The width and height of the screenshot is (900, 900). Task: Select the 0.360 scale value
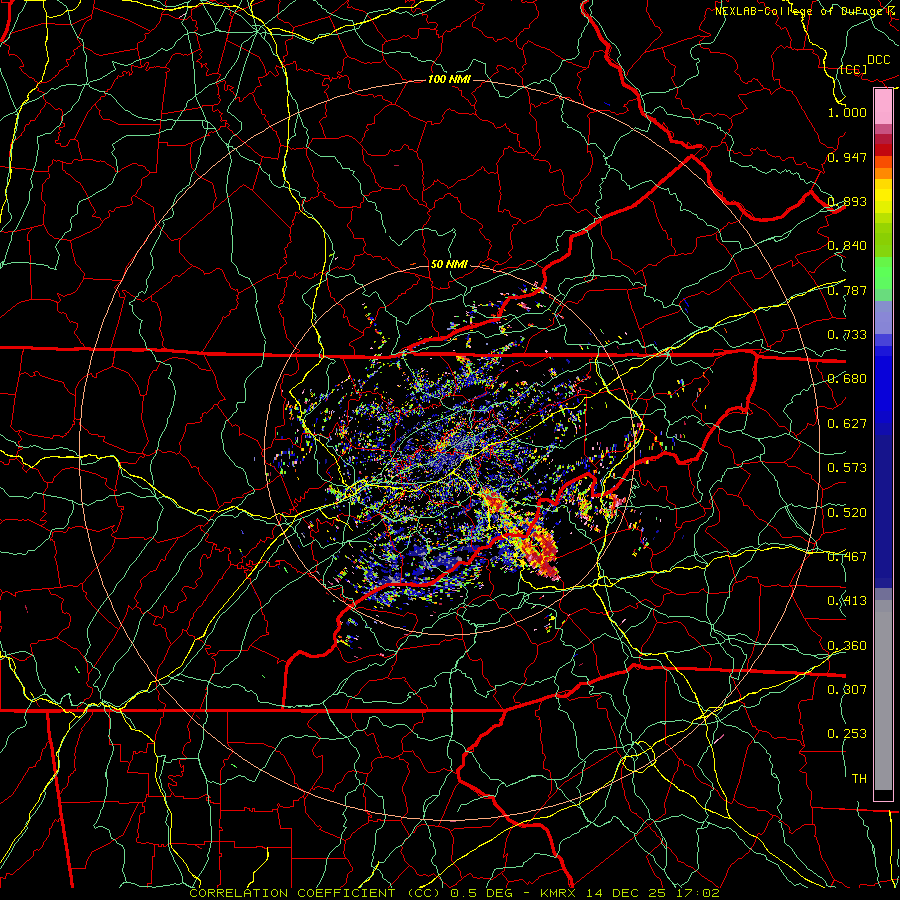coord(847,646)
